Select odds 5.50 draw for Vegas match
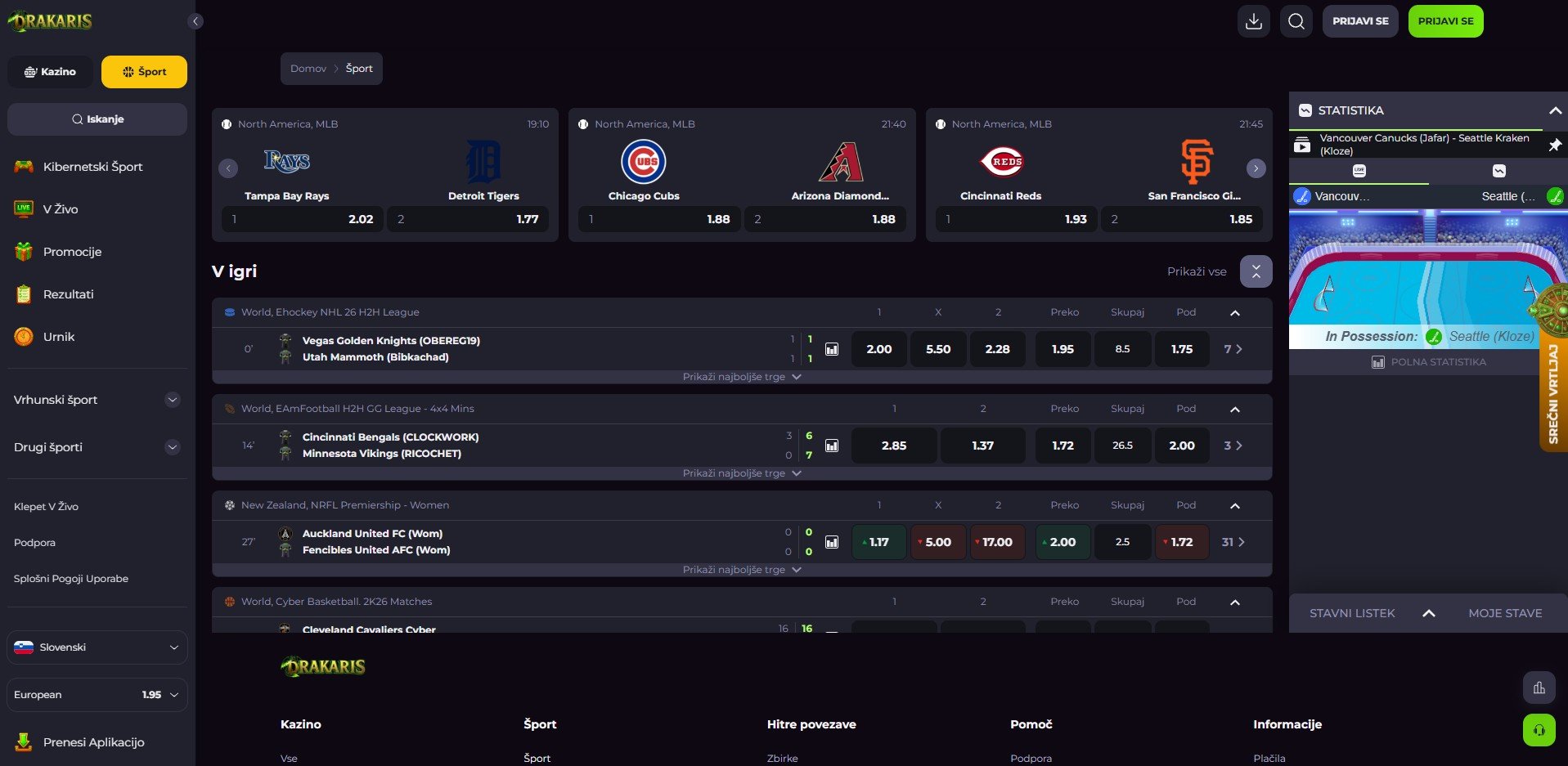The height and width of the screenshot is (766, 1568). [938, 349]
